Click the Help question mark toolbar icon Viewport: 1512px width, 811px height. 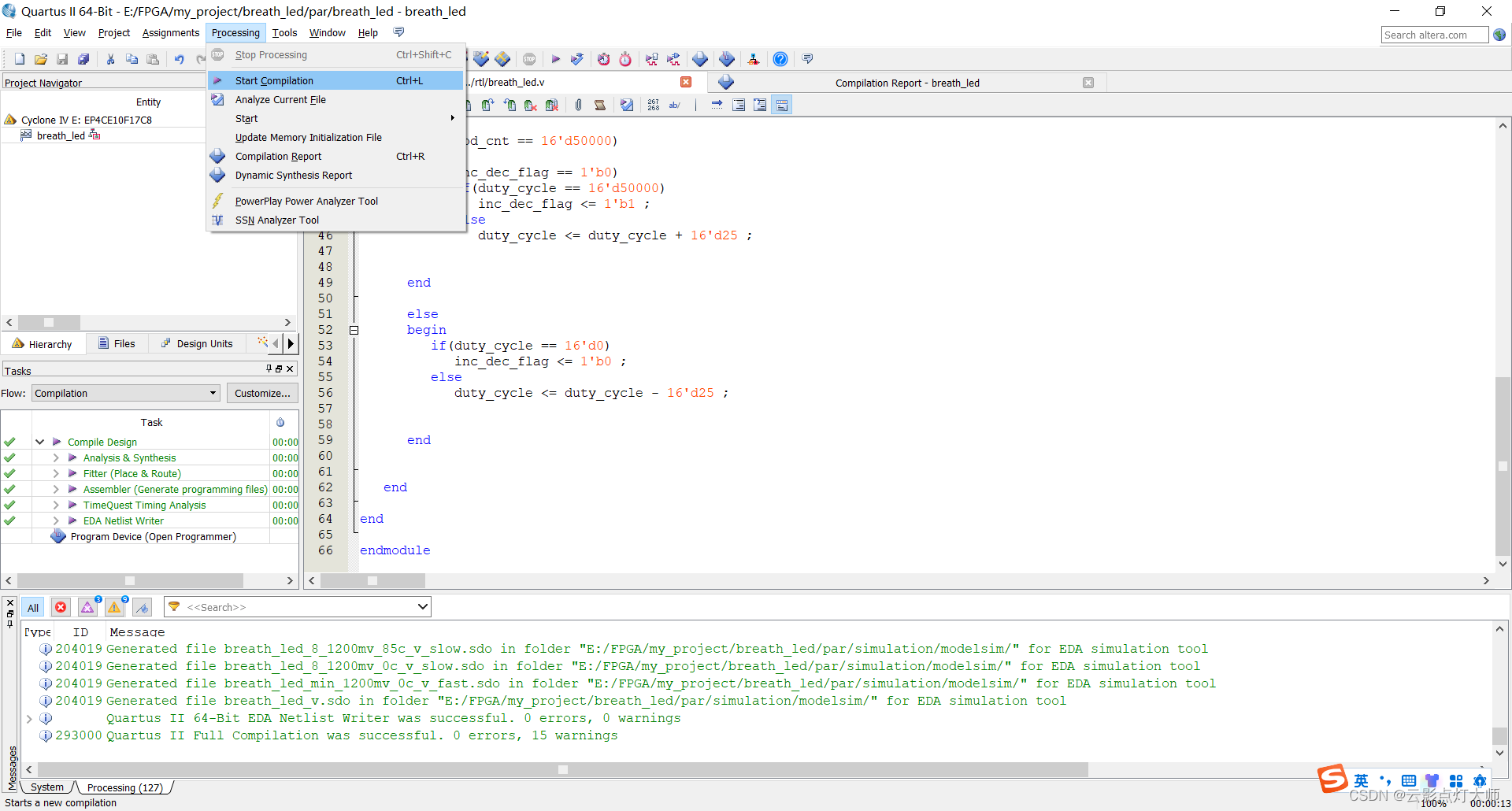780,59
